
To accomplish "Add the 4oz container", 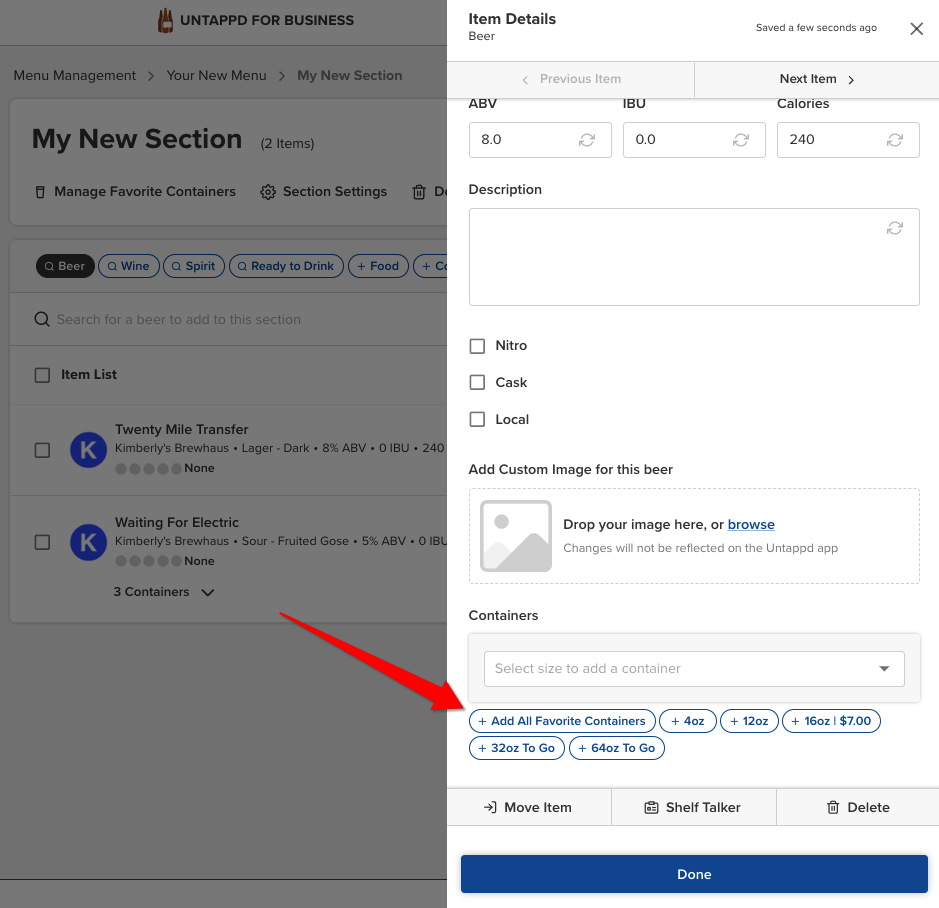I will point(687,721).
